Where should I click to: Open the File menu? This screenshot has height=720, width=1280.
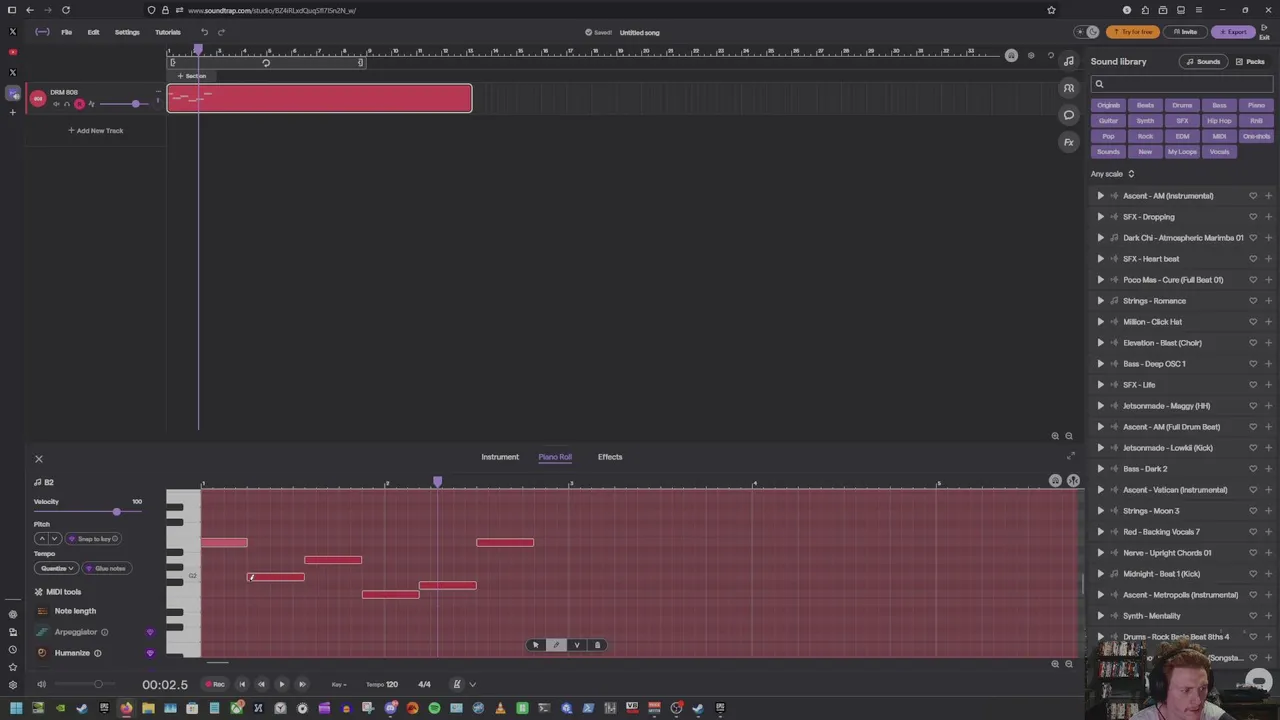(x=66, y=32)
